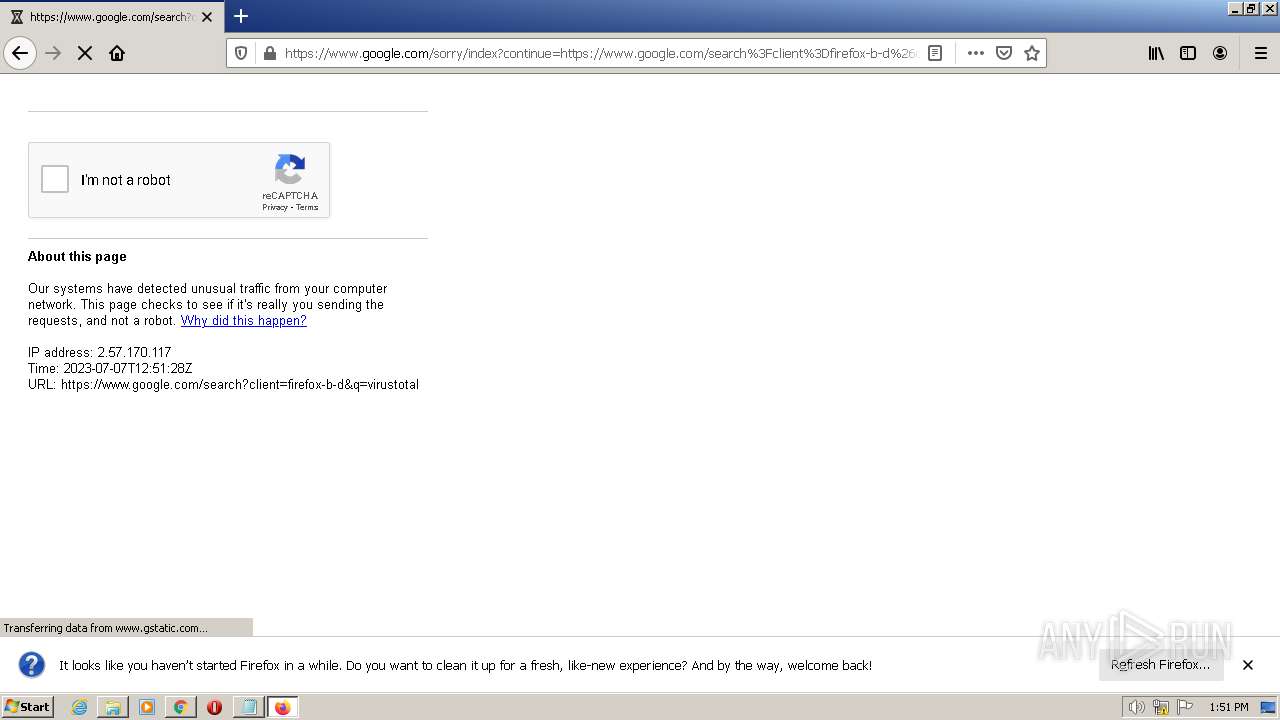
Task: Open the Firefox hamburger menu
Action: [1261, 53]
